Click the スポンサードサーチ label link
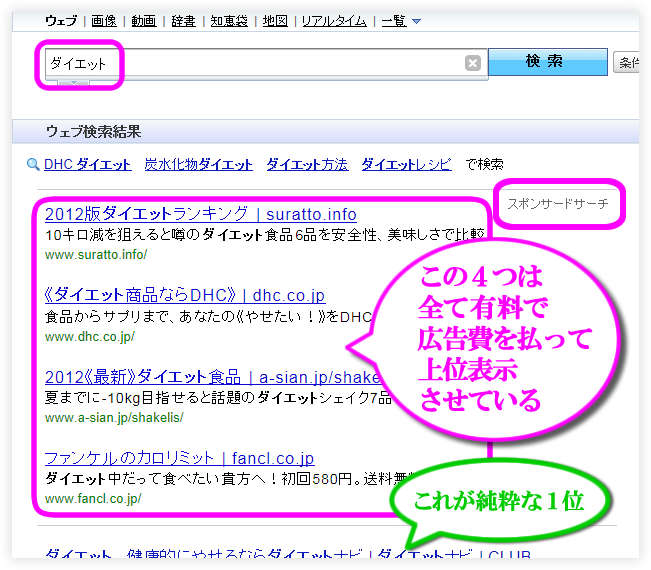 click(x=557, y=204)
